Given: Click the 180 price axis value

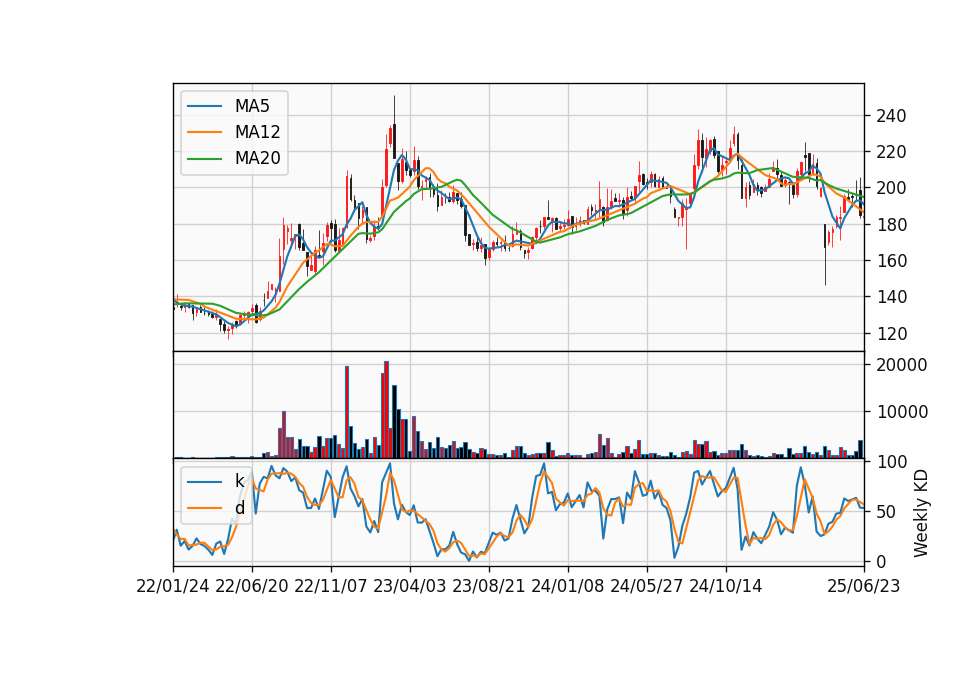Looking at the screenshot, I should (x=891, y=225).
